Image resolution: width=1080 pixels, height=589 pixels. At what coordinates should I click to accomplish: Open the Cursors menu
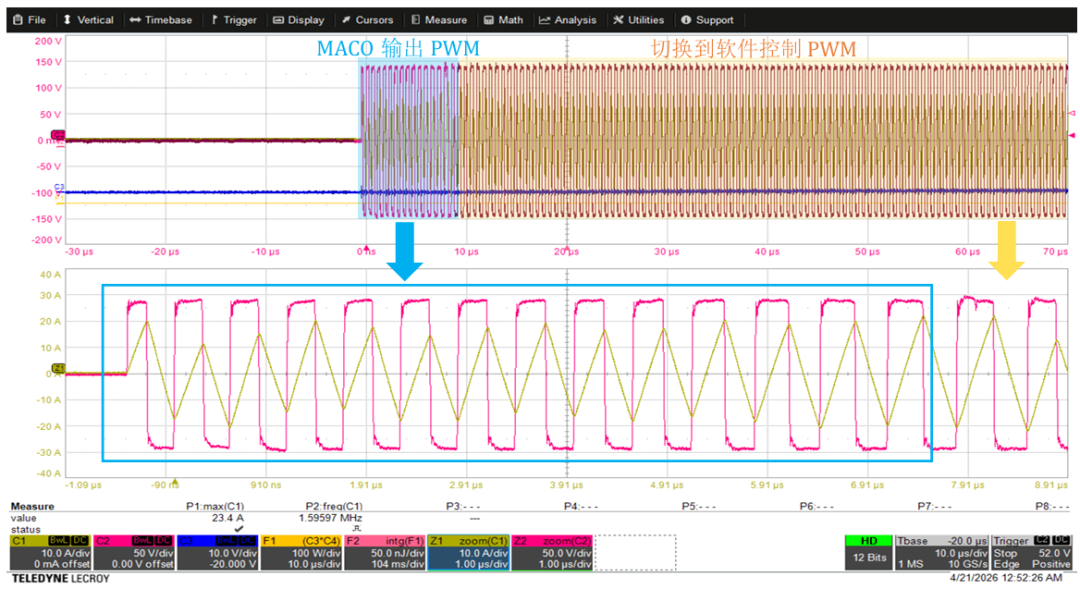(368, 20)
